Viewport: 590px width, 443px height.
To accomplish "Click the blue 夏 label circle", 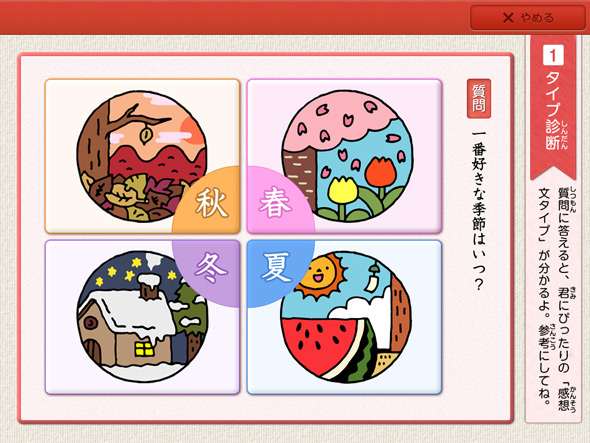I will (x=276, y=268).
